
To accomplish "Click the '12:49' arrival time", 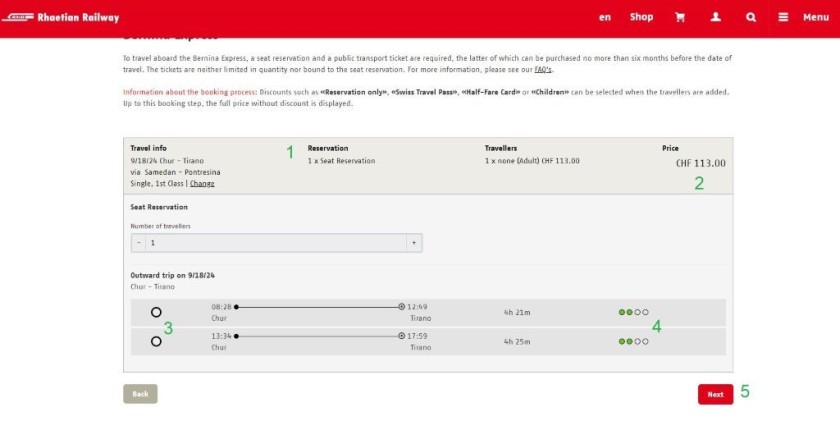I will click(417, 307).
